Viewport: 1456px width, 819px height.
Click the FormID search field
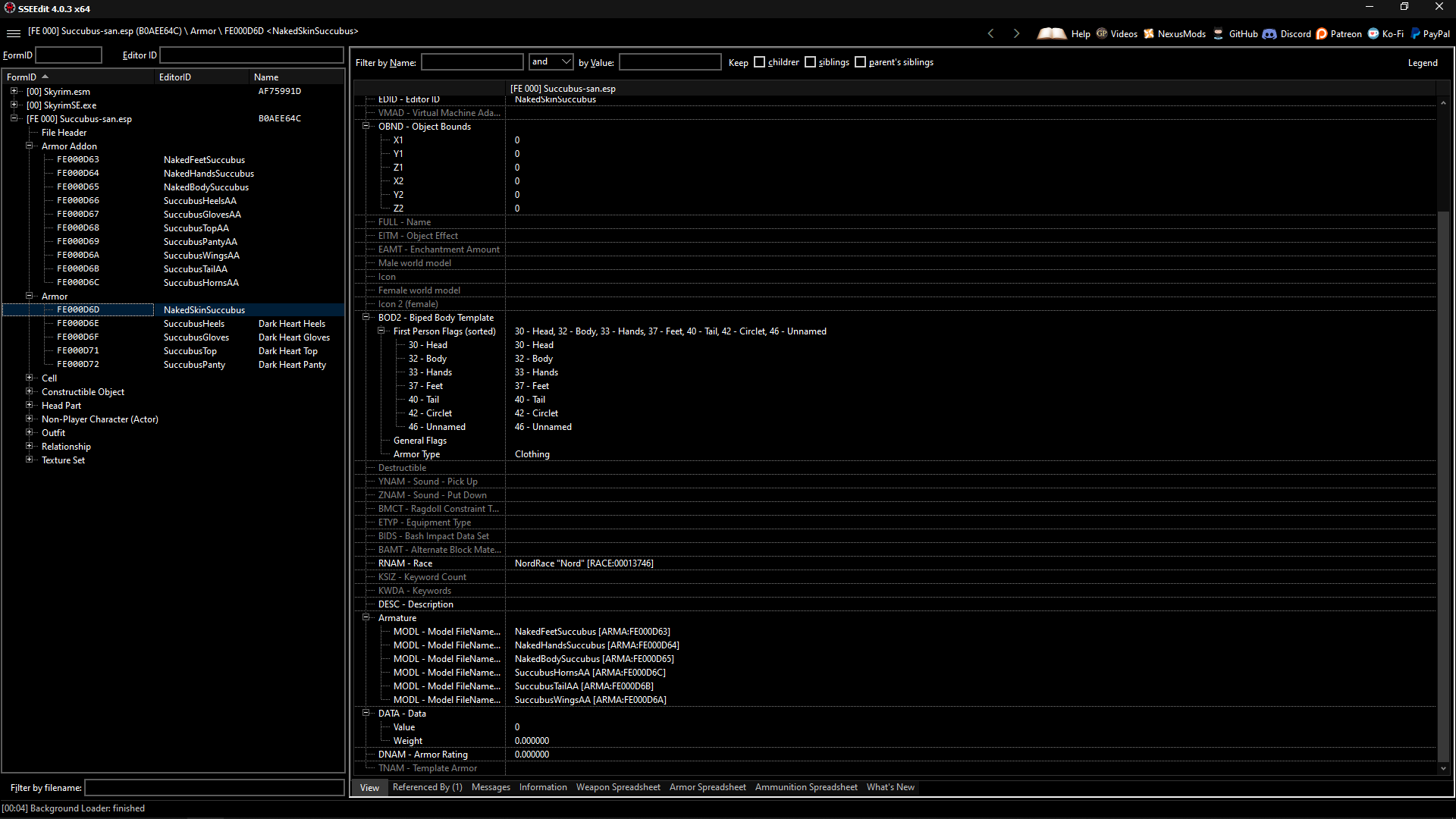click(68, 55)
